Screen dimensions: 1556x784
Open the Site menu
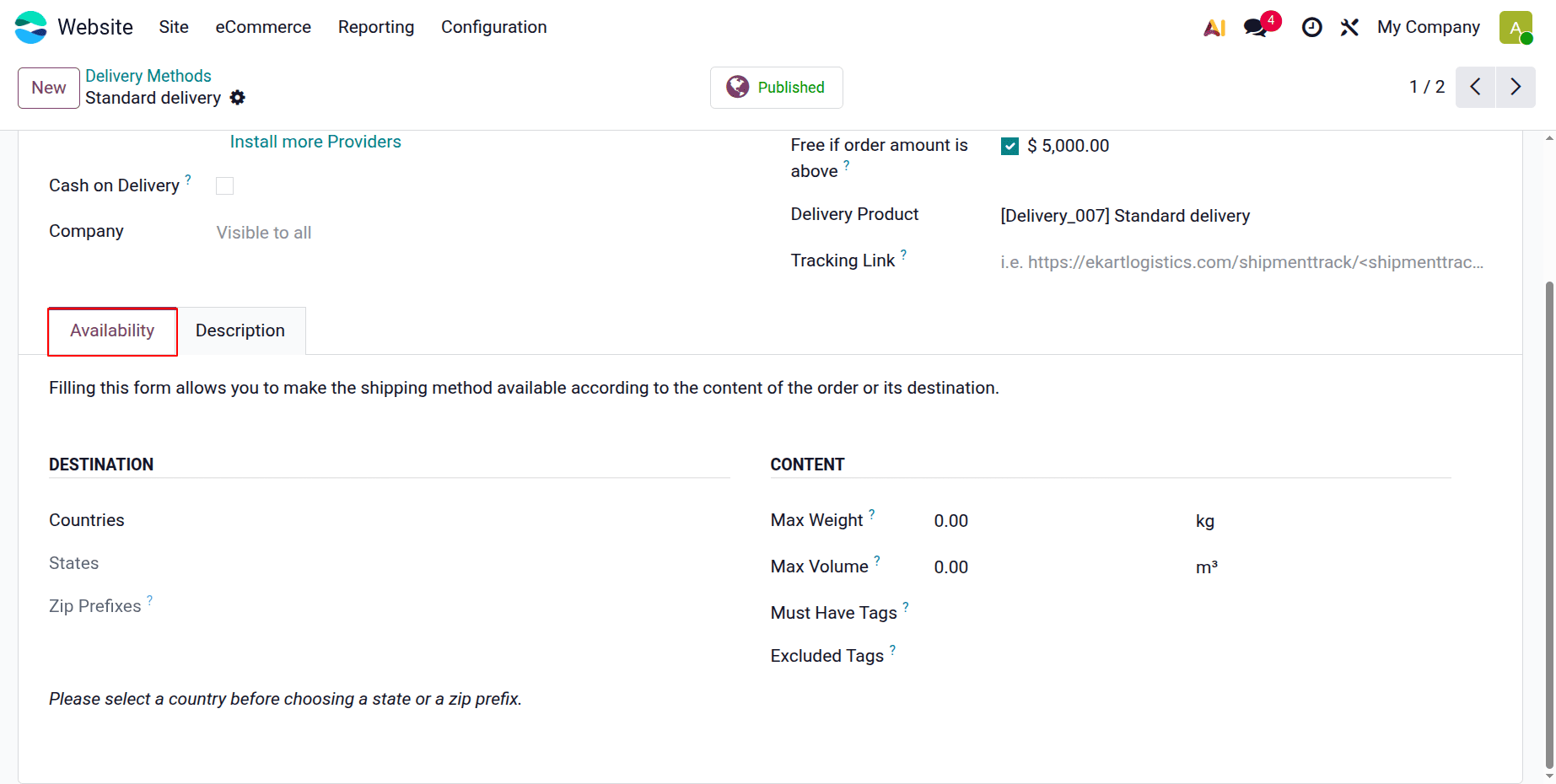pos(174,27)
